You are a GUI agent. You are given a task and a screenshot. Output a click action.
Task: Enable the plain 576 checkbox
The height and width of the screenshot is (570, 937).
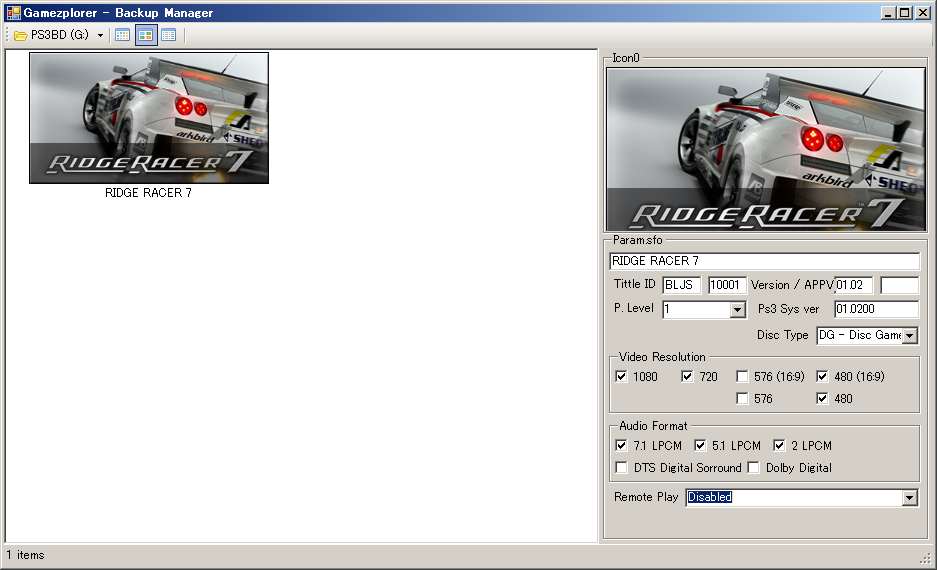pos(742,399)
